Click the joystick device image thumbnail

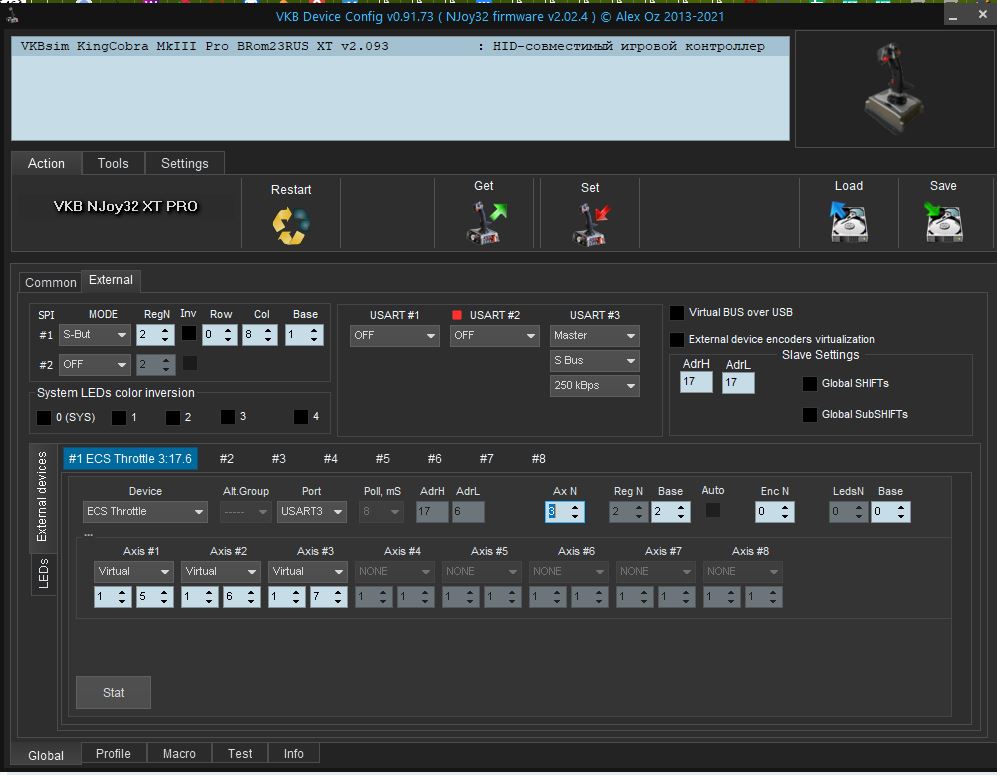tap(893, 89)
